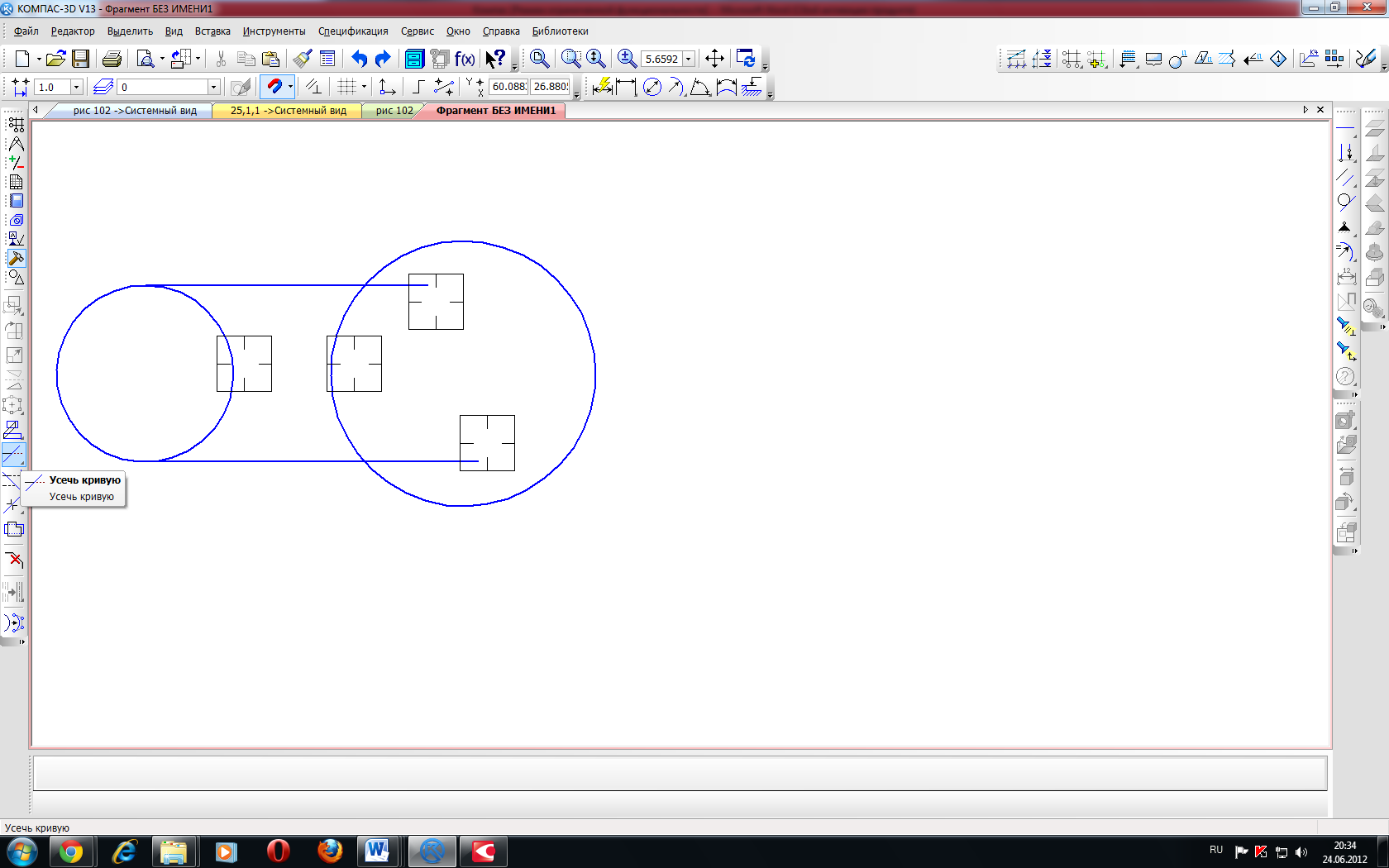Click X coordinate field 60.088
The image size is (1389, 868).
[508, 87]
